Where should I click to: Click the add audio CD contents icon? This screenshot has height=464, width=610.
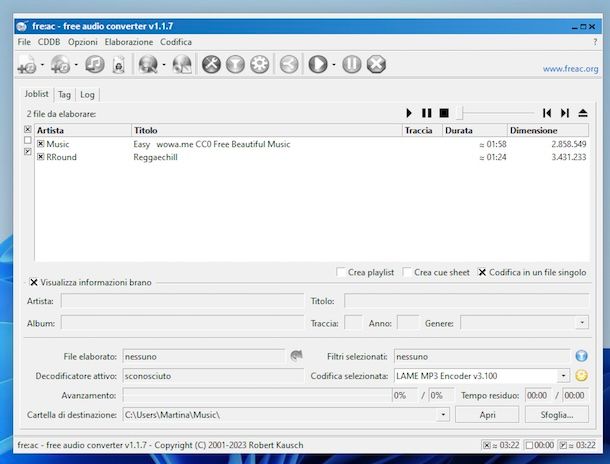point(60,65)
